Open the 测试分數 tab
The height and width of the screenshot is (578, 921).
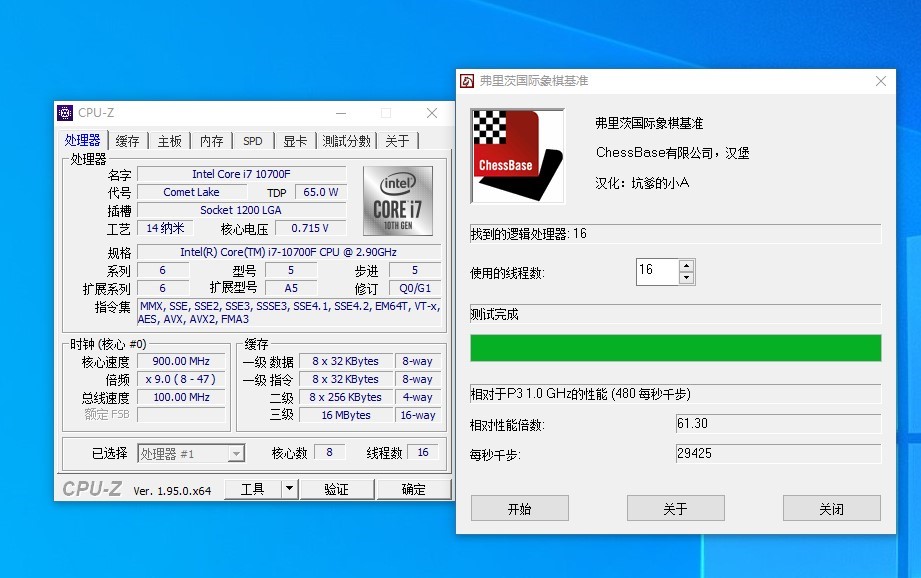tap(347, 141)
